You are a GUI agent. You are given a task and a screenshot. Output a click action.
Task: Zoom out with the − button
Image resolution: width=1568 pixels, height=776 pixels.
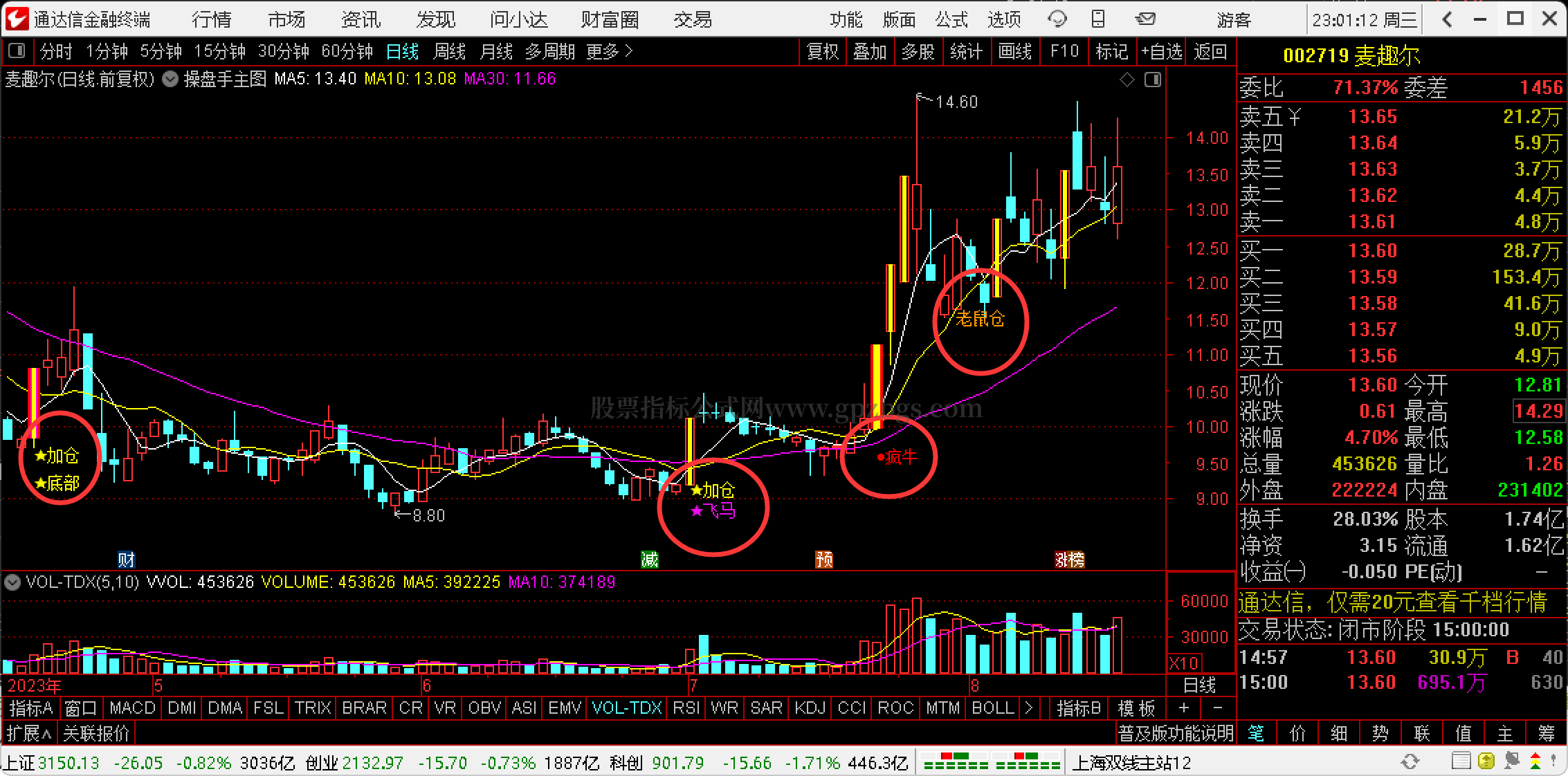click(x=1217, y=708)
